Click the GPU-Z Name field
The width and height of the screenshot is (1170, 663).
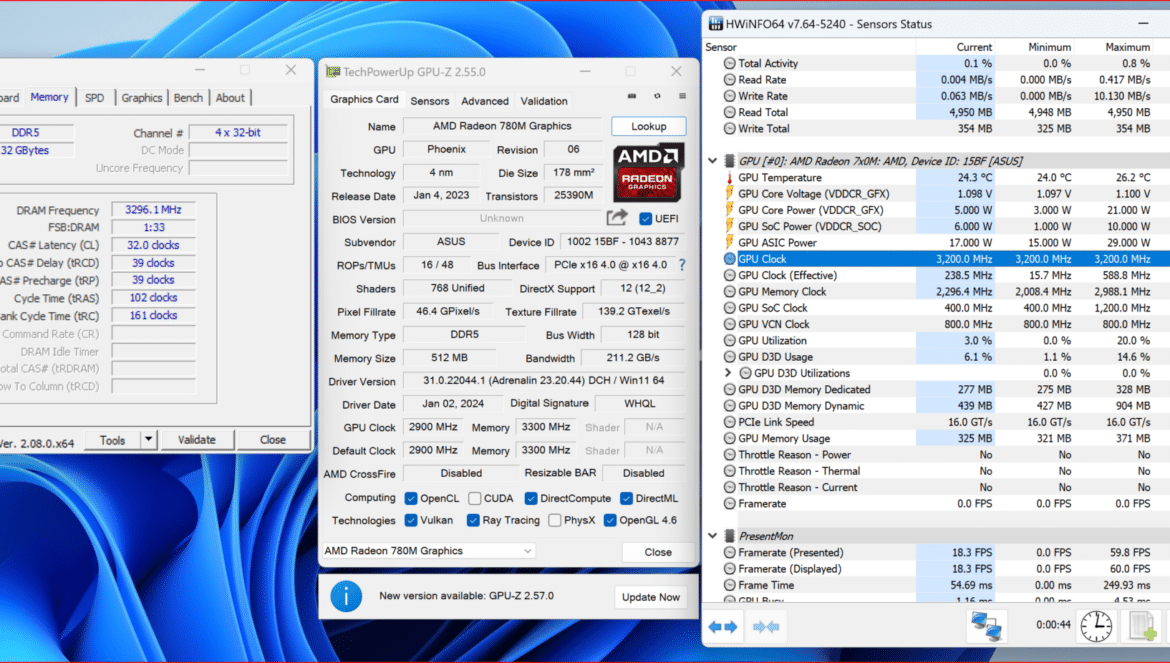(x=502, y=126)
